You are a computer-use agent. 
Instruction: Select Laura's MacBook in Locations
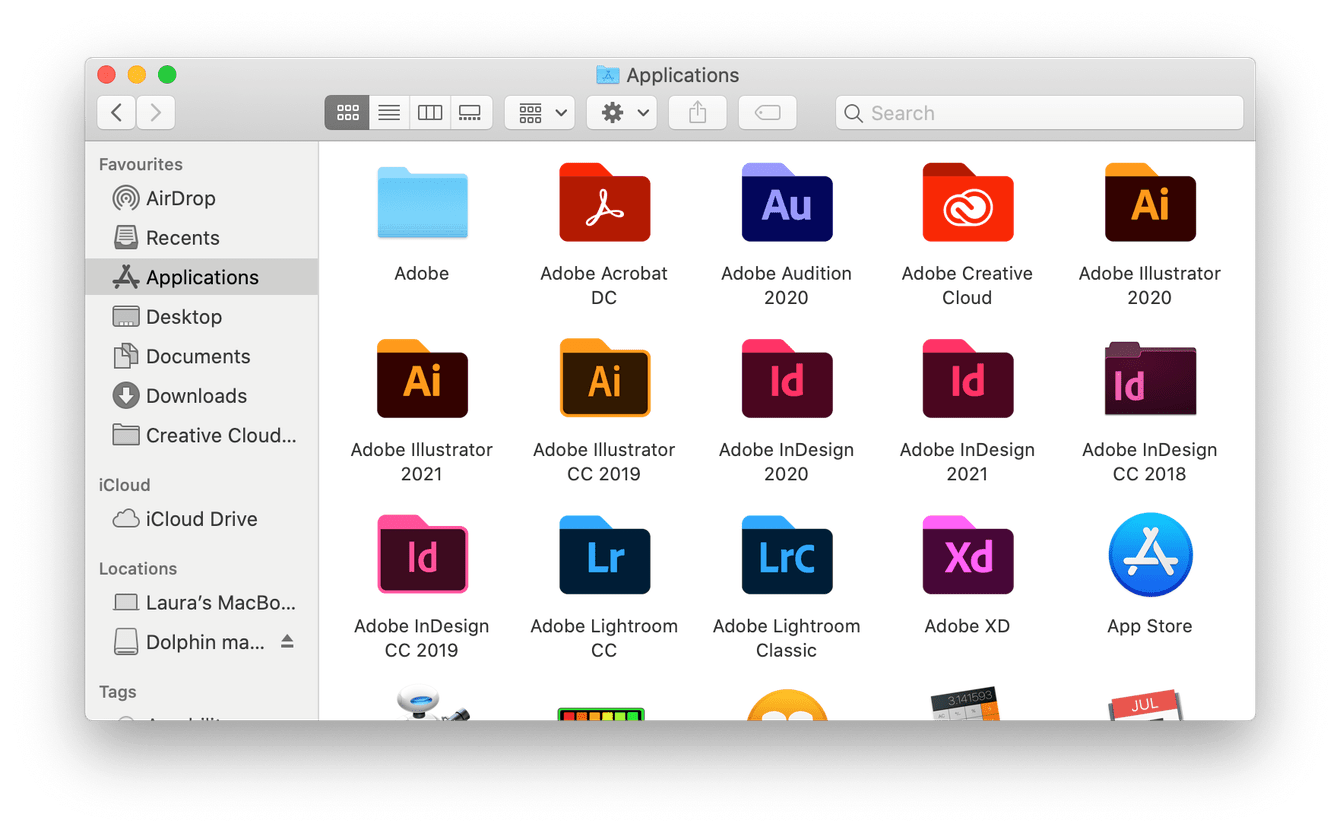[x=201, y=603]
